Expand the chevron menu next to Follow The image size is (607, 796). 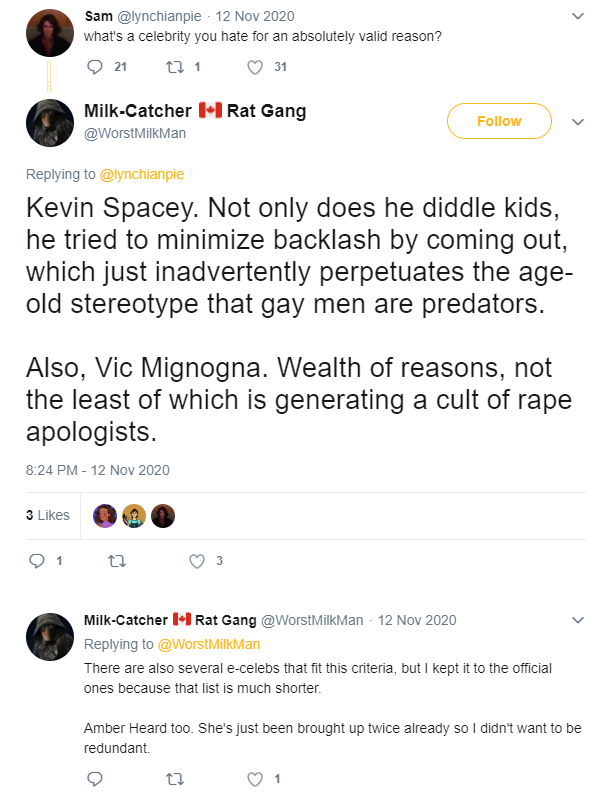[578, 122]
